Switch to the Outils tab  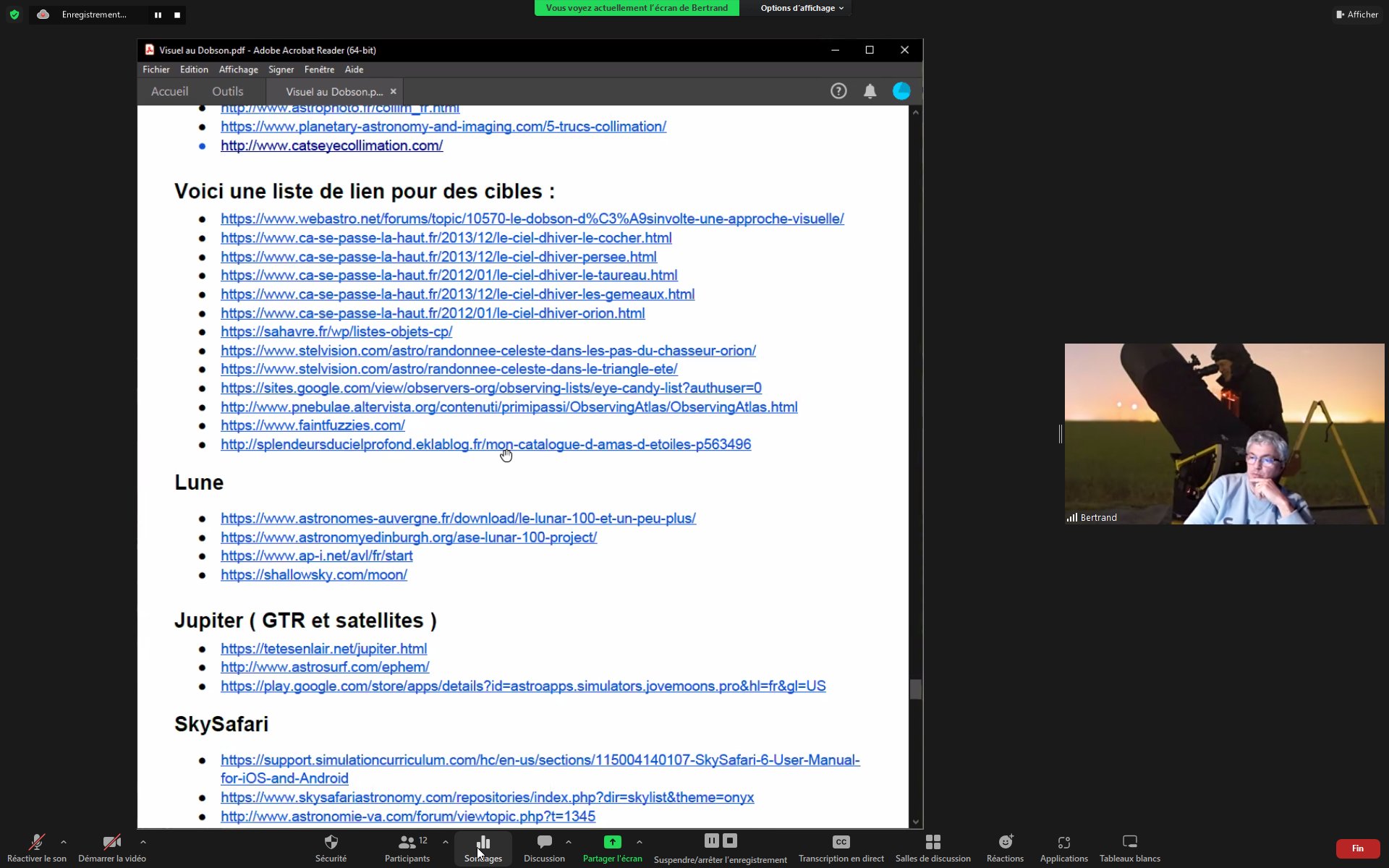[228, 91]
